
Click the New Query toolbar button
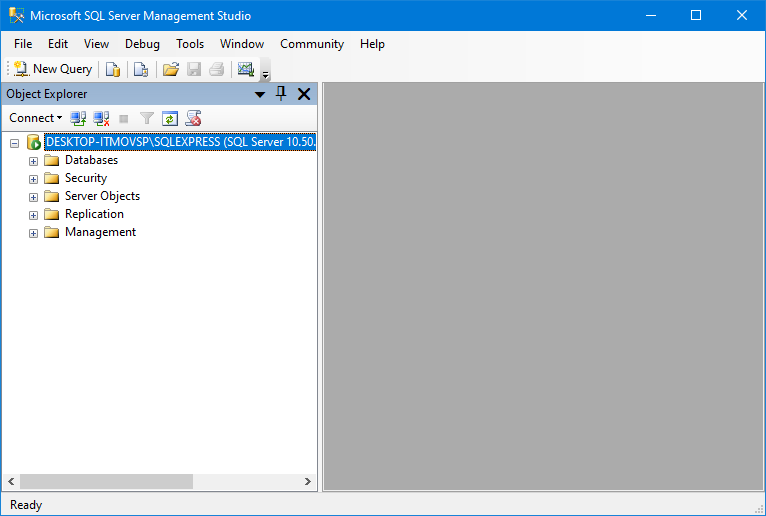(x=52, y=69)
